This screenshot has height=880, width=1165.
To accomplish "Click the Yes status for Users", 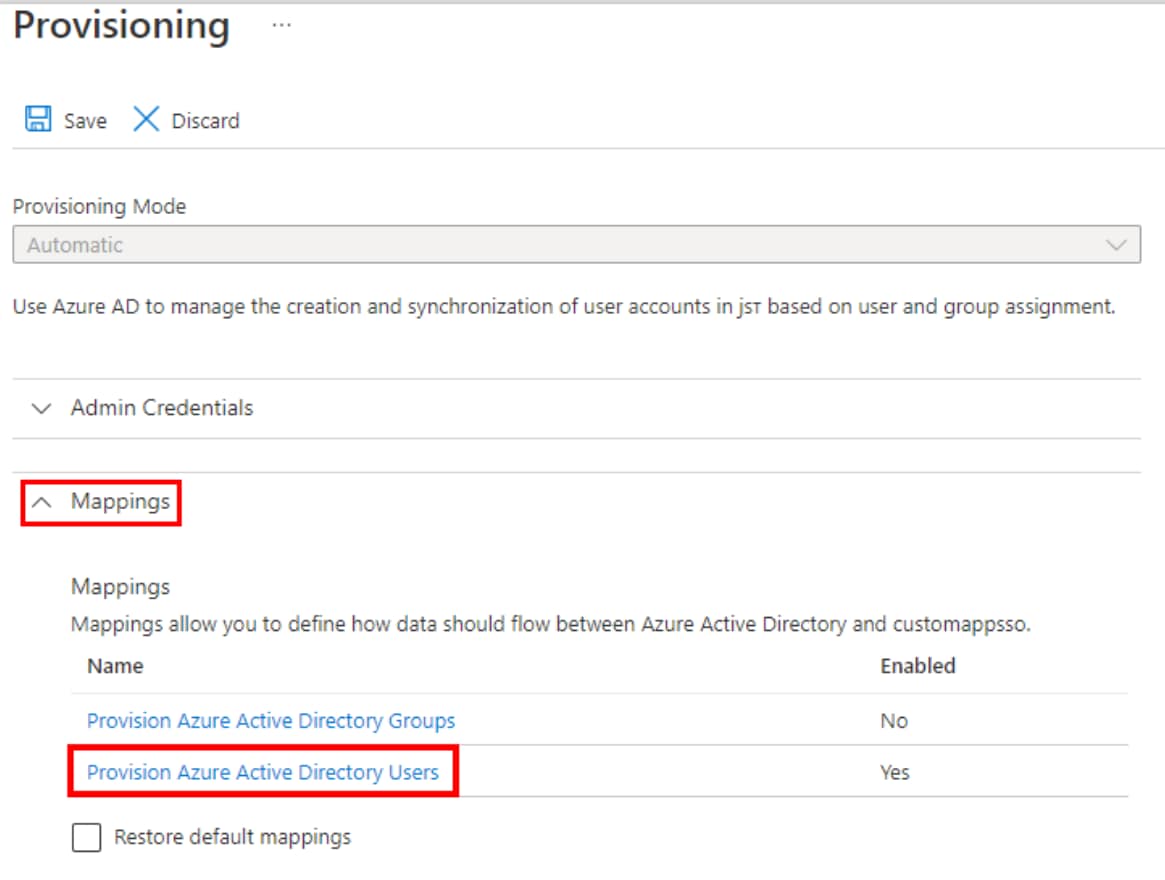I will point(895,772).
